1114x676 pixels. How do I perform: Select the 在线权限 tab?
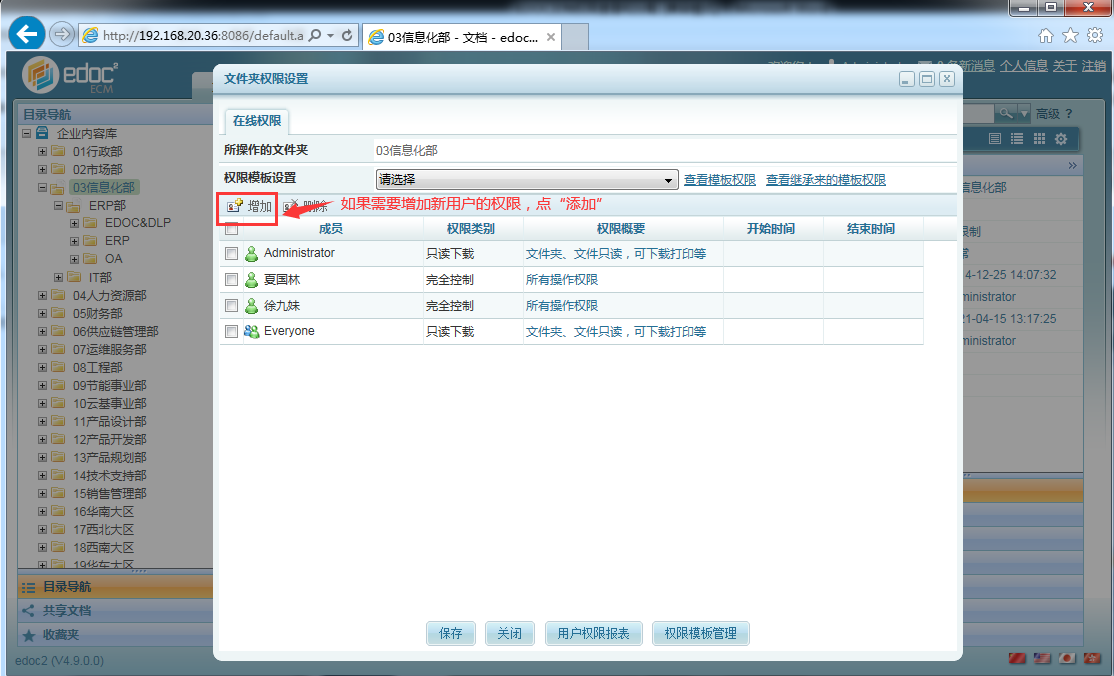click(257, 121)
